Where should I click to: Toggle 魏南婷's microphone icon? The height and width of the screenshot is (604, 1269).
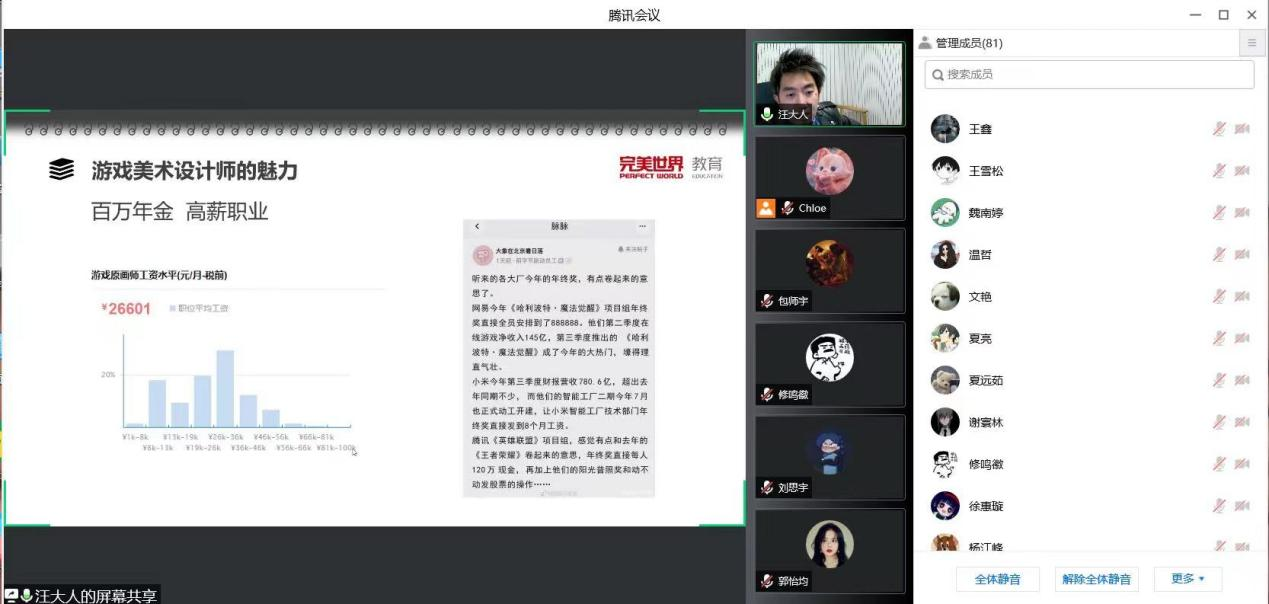coord(1219,213)
